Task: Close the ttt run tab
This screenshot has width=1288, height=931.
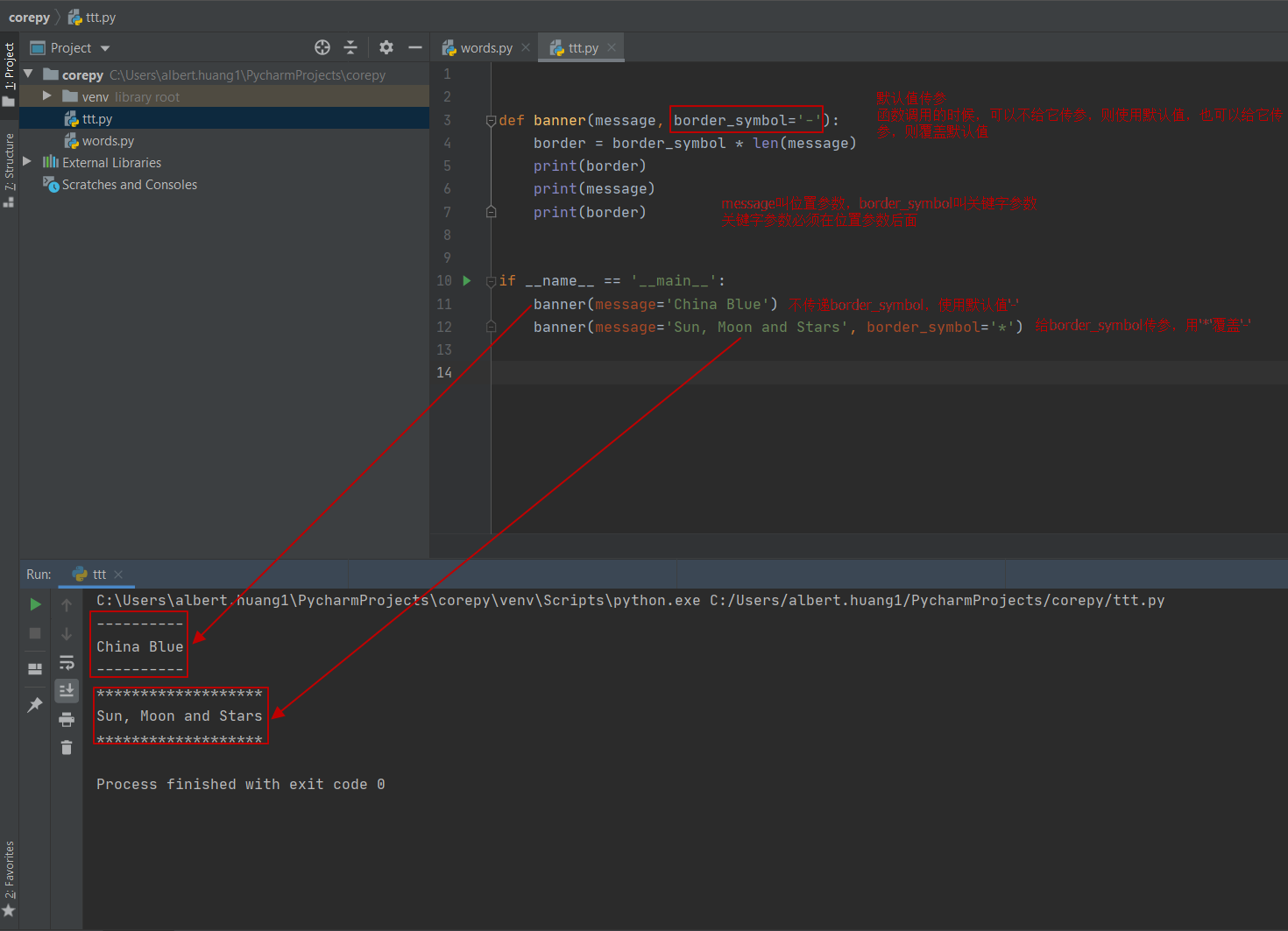Action: pos(118,575)
